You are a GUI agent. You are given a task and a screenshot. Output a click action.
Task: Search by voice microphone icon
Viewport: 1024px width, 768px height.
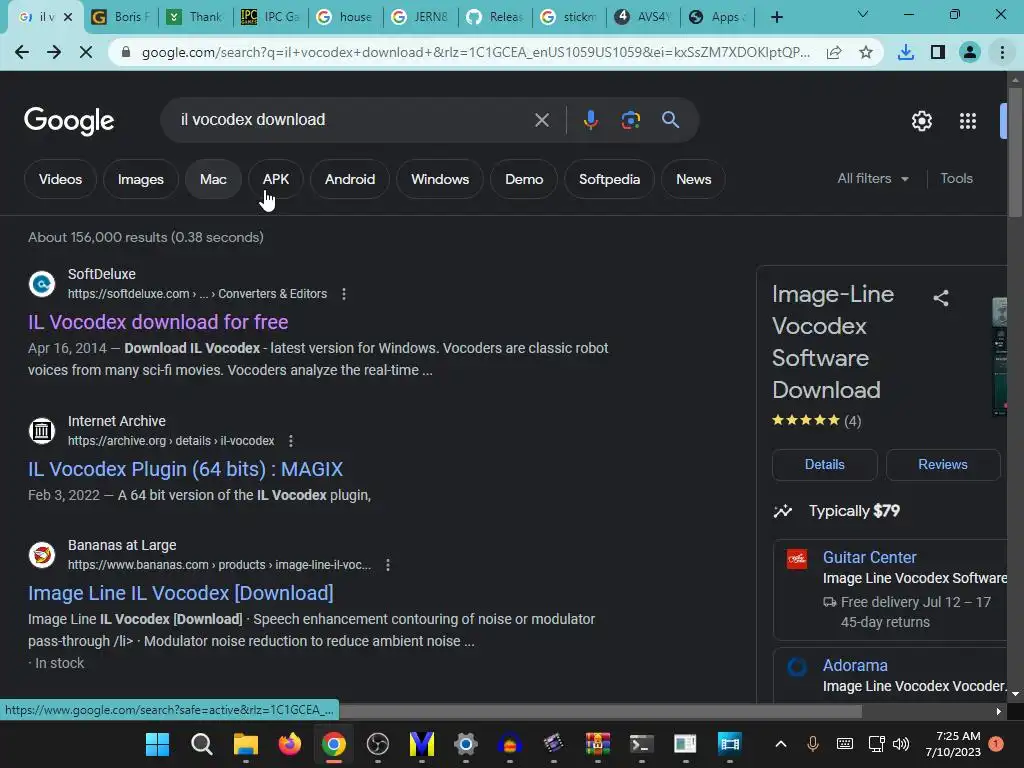coord(590,120)
